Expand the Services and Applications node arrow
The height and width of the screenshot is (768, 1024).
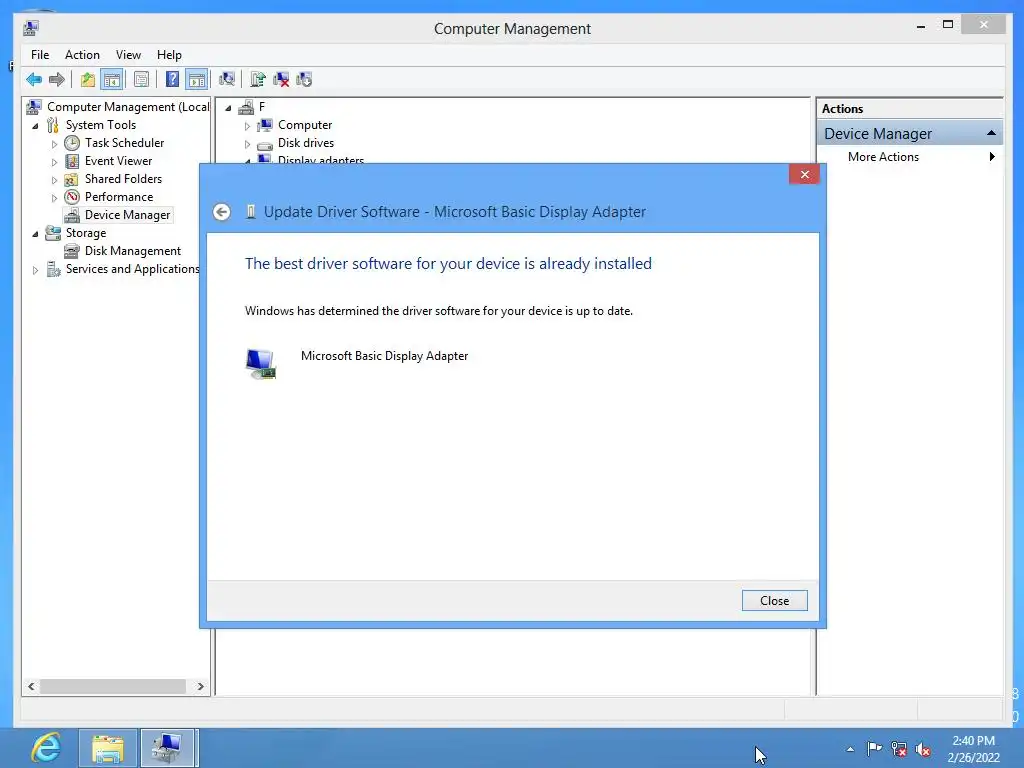point(35,270)
